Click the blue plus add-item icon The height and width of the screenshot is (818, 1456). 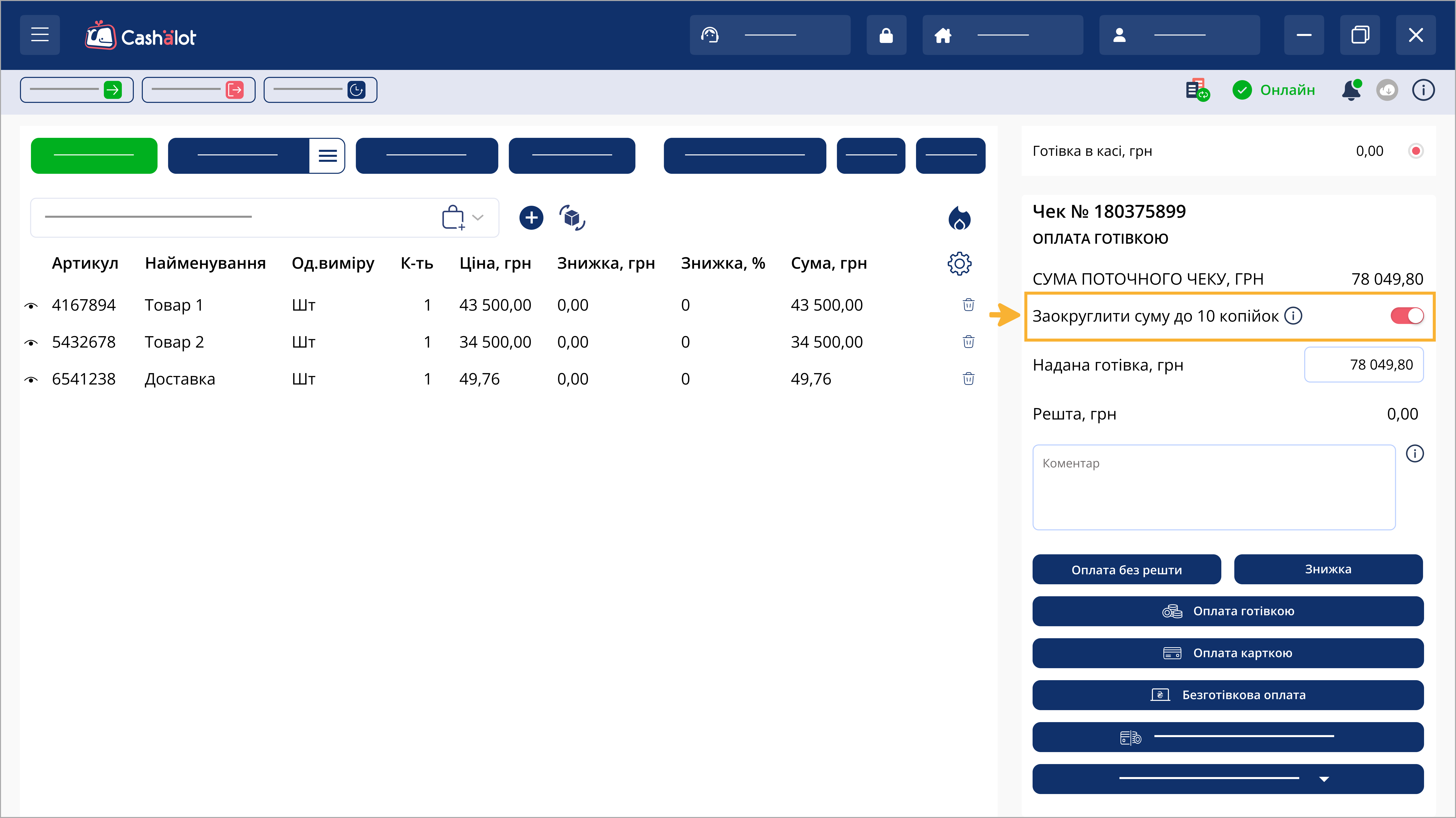click(x=531, y=218)
